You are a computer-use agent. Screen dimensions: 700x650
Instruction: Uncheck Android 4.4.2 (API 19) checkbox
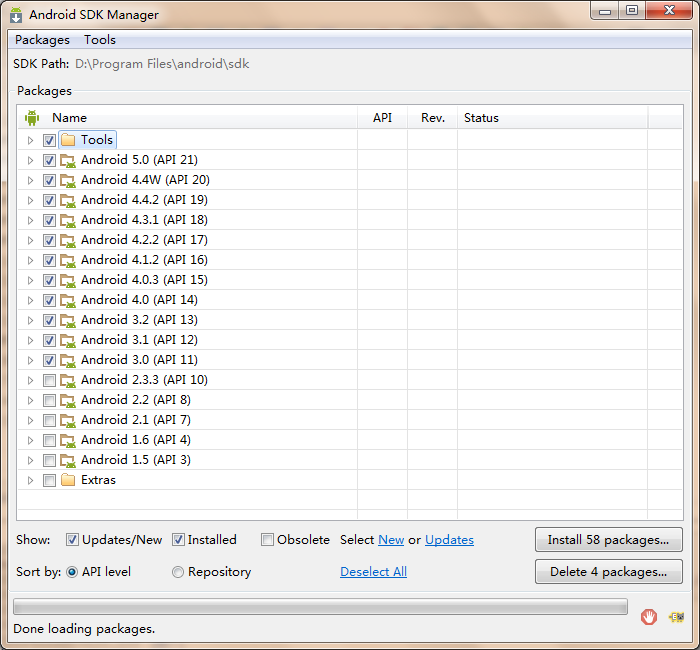pos(49,200)
